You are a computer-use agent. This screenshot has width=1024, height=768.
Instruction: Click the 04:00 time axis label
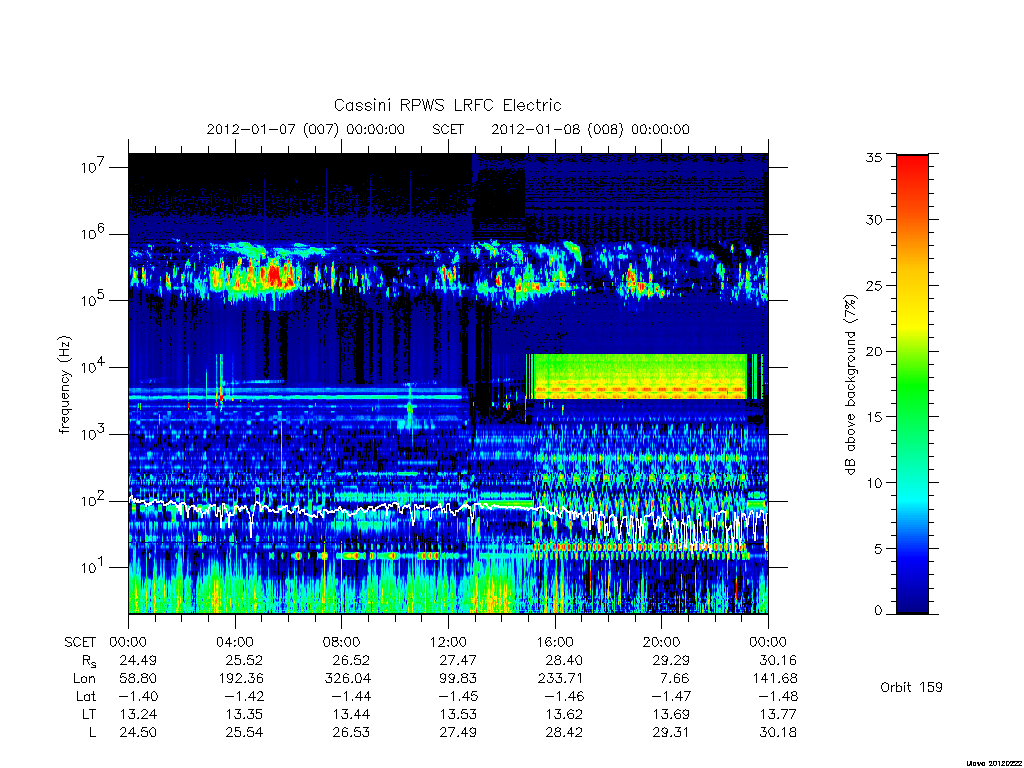click(235, 642)
